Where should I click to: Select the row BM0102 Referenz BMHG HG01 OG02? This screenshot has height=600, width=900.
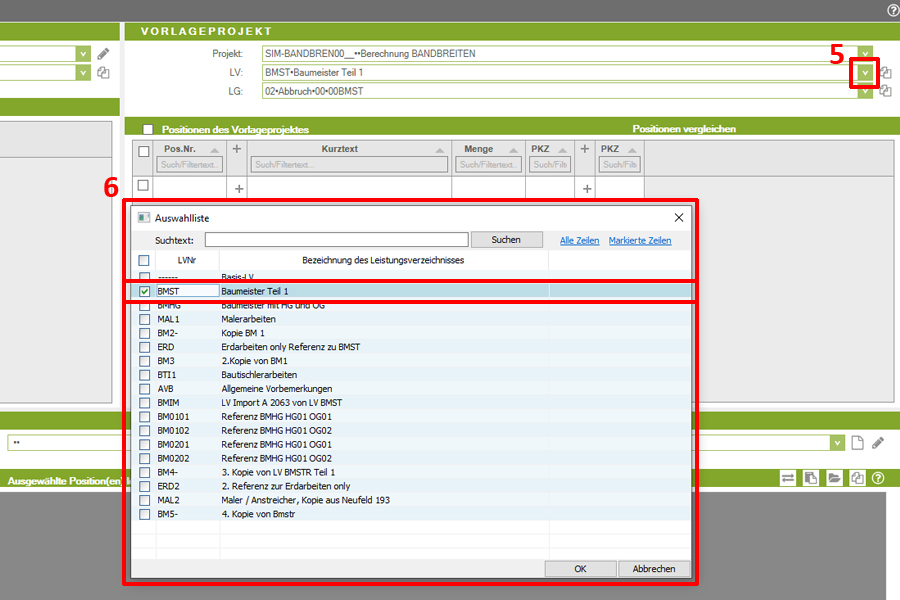point(411,431)
